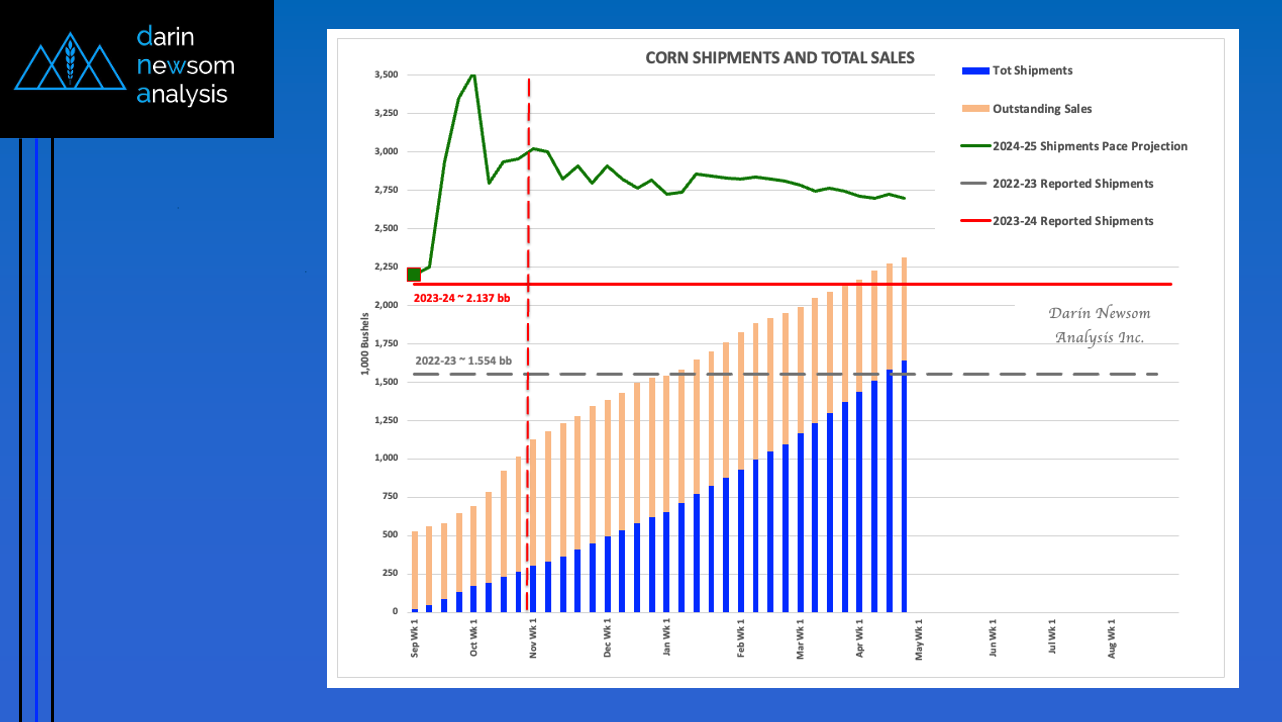Select the green line symbol in the legend
The image size is (1282, 722).
tap(975, 146)
